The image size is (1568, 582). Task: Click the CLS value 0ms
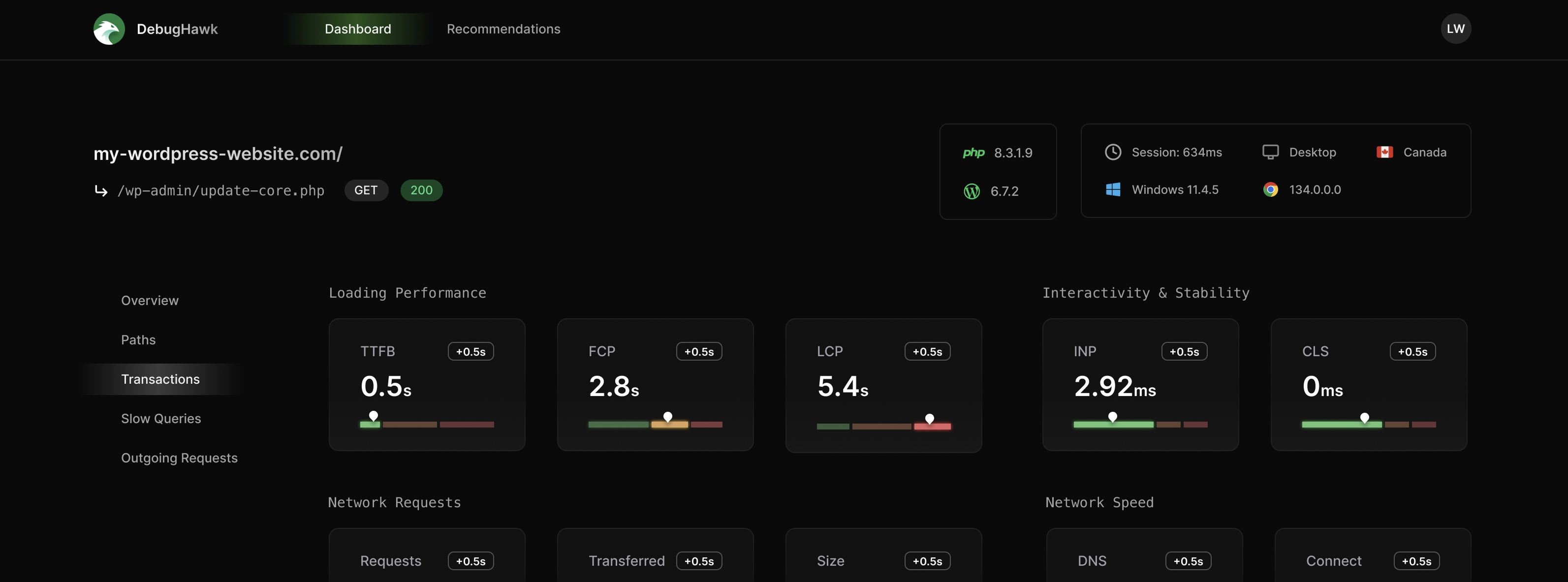tap(1323, 387)
